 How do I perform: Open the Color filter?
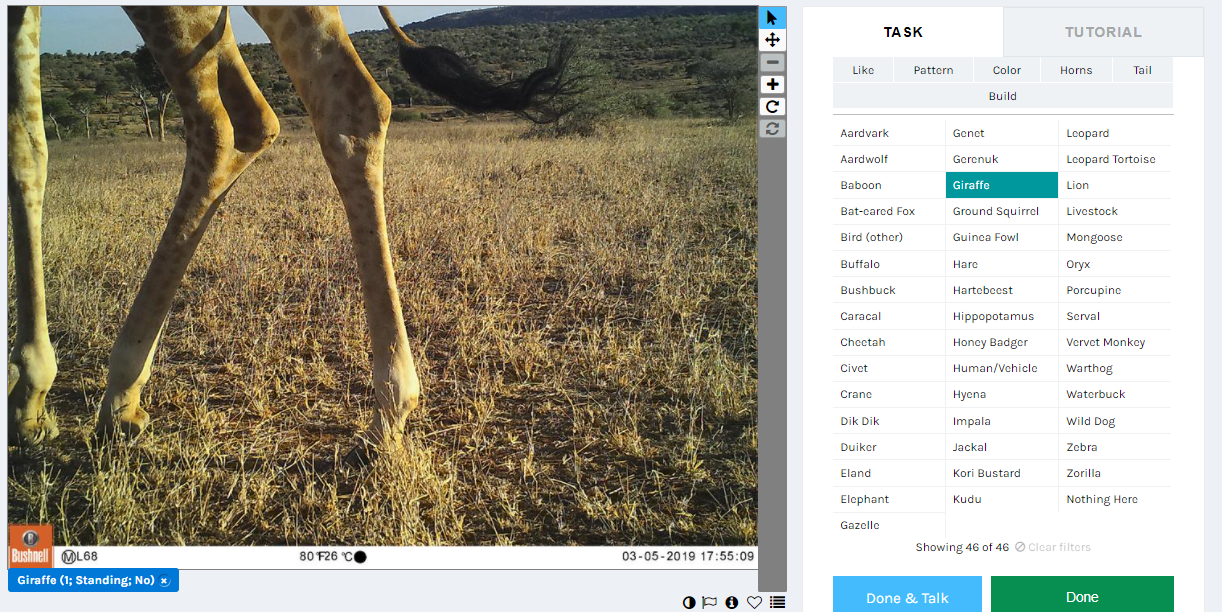1007,70
